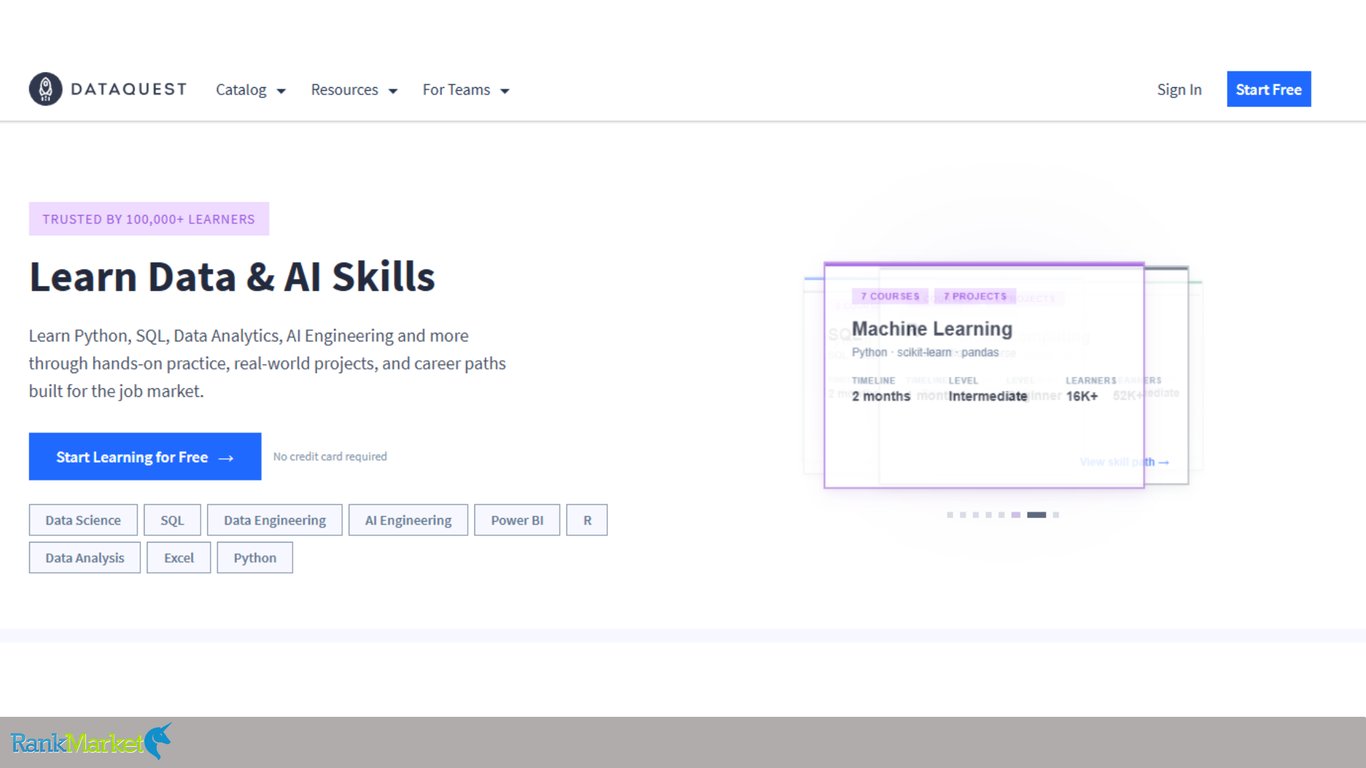This screenshot has width=1366, height=768.
Task: Click the TRUSTED BY 100,000+ LEARNERS badge
Action: pyautogui.click(x=149, y=219)
